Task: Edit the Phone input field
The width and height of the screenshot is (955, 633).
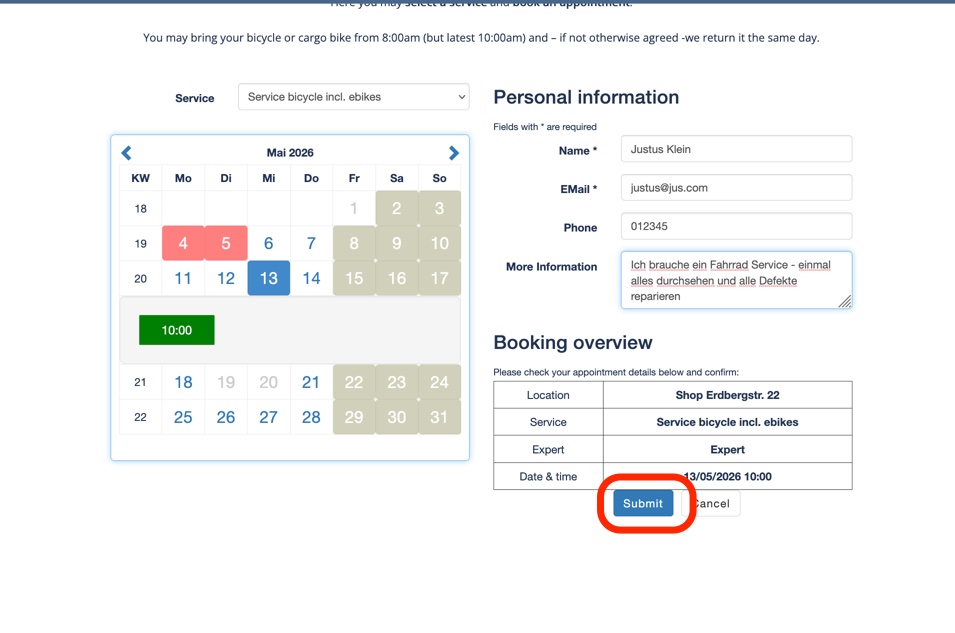Action: [736, 226]
